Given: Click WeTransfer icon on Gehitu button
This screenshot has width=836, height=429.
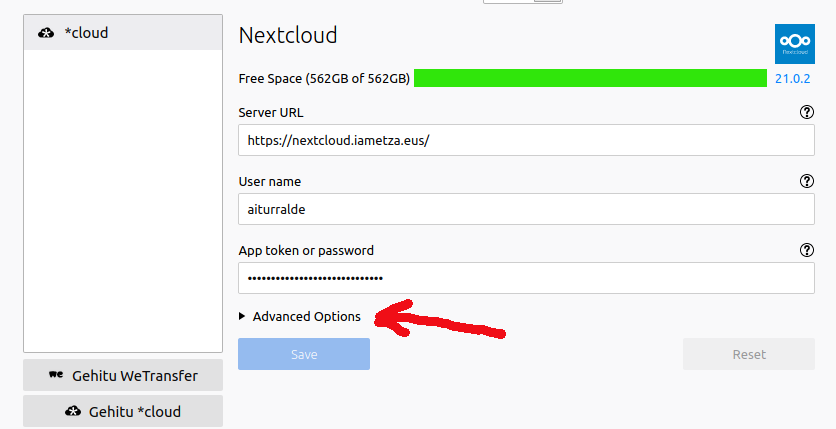Looking at the screenshot, I should click(x=56, y=376).
